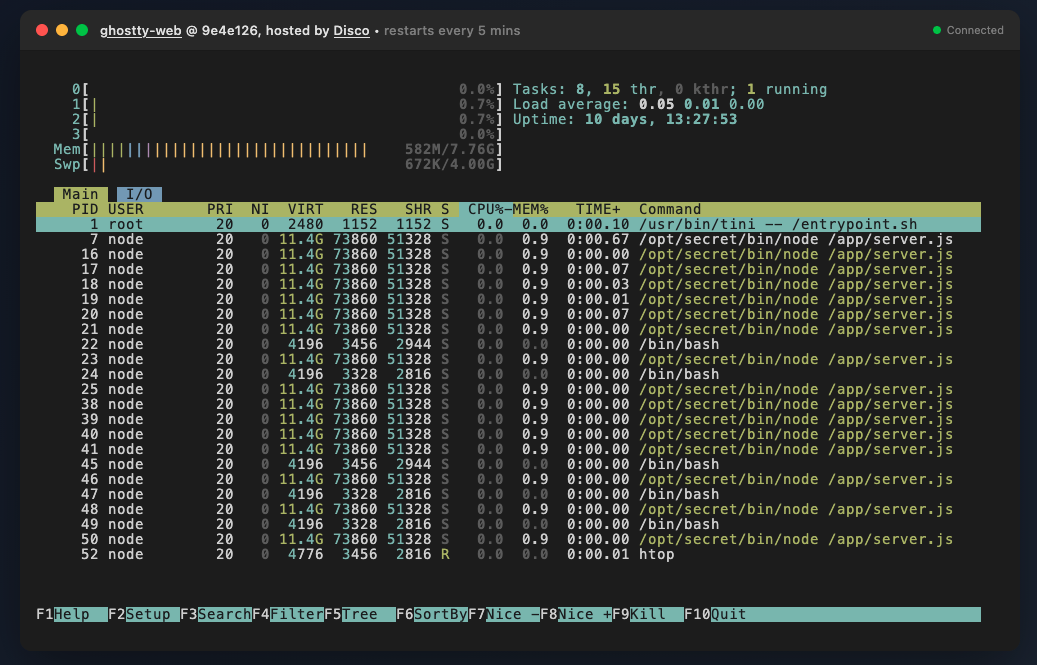This screenshot has height=665, width=1037.
Task: Open F2 Setup in function bar
Action: (x=144, y=614)
